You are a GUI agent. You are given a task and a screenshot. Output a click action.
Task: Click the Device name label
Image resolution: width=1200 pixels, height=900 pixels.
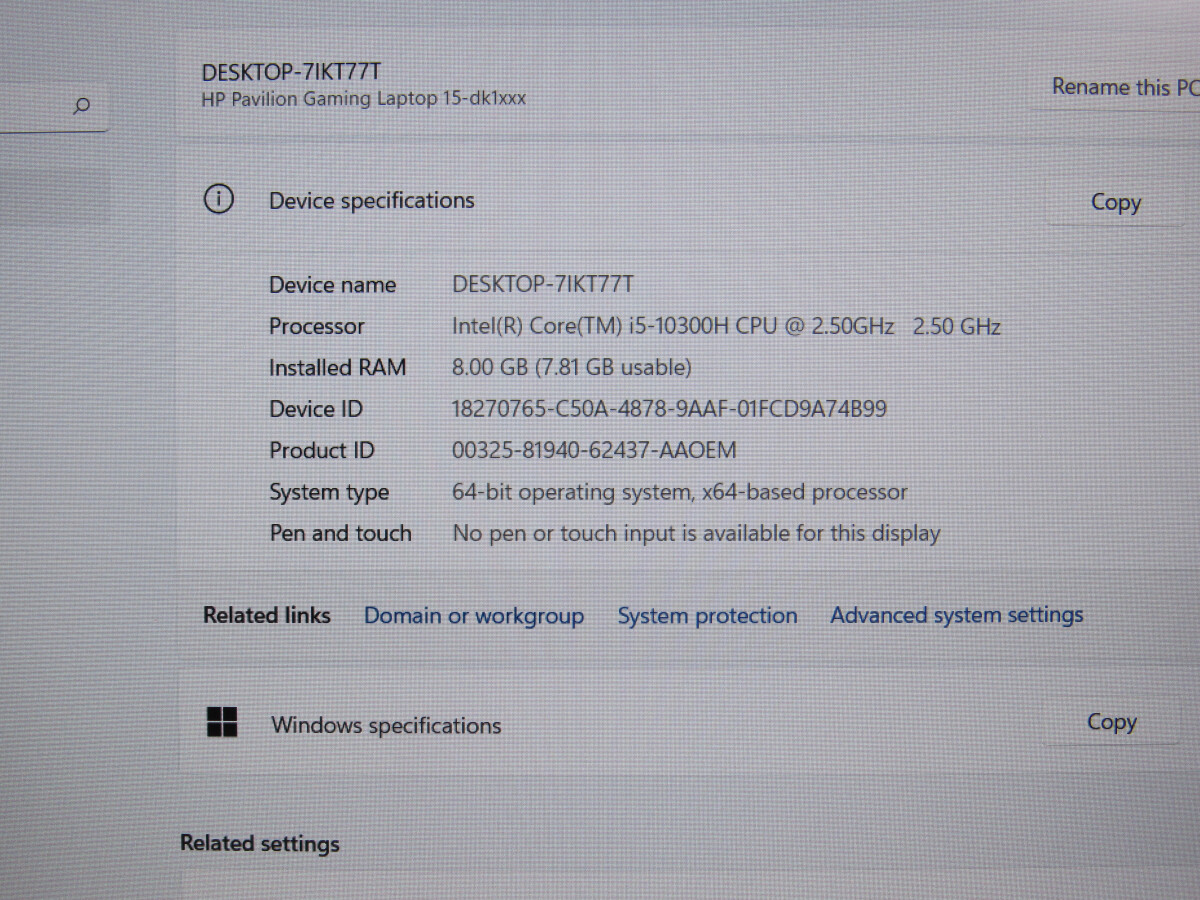click(x=332, y=285)
